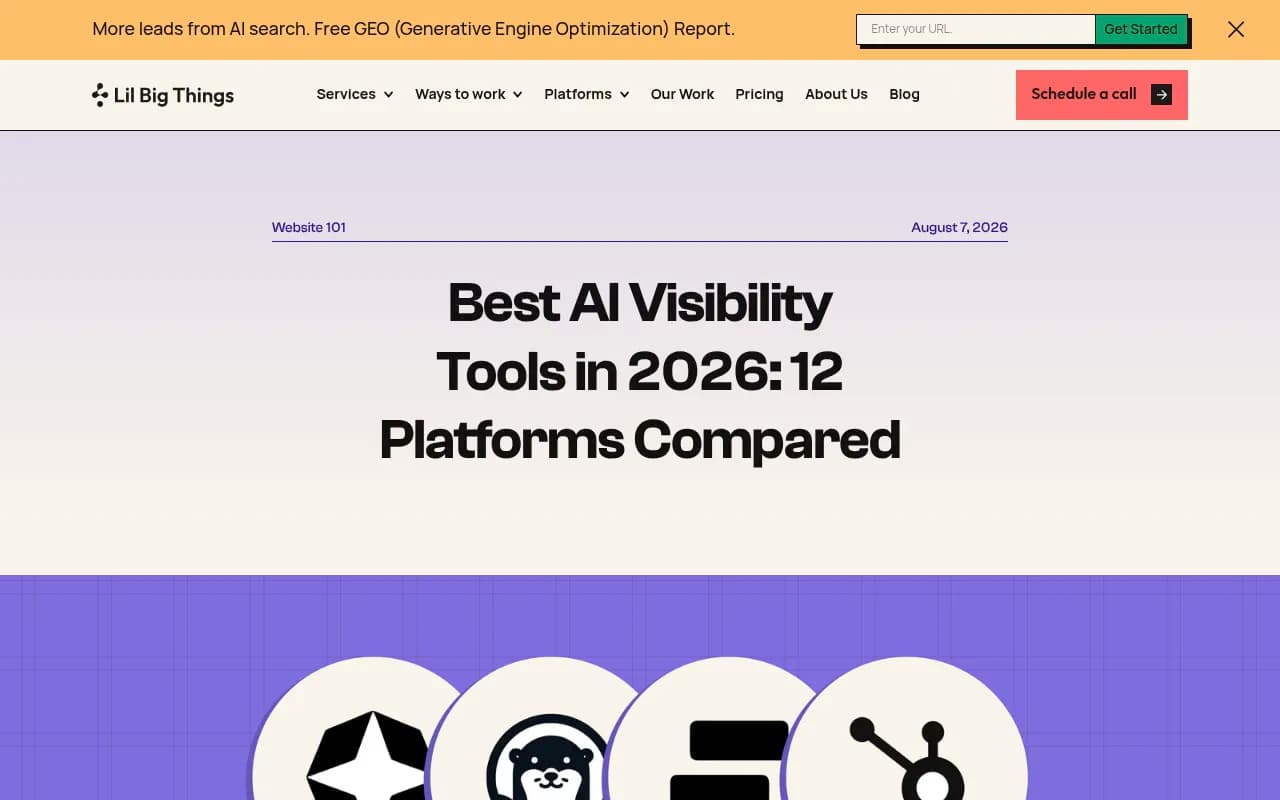Image resolution: width=1280 pixels, height=800 pixels.
Task: Expand the Ways to work dropdown
Action: pos(469,94)
